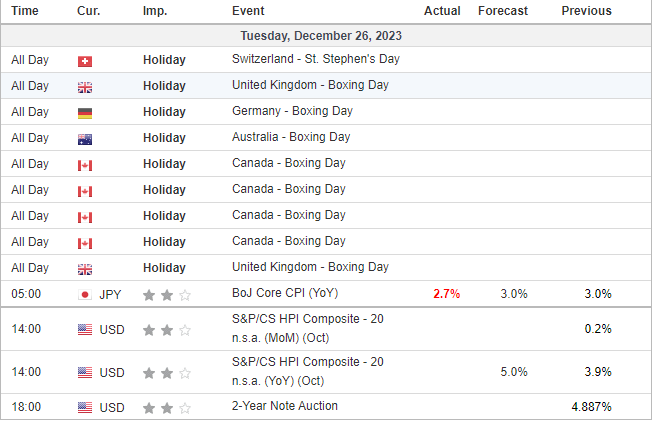The width and height of the screenshot is (657, 425).
Task: Click Switzerland - St. Stephen's Day event
Action: [x=315, y=59]
